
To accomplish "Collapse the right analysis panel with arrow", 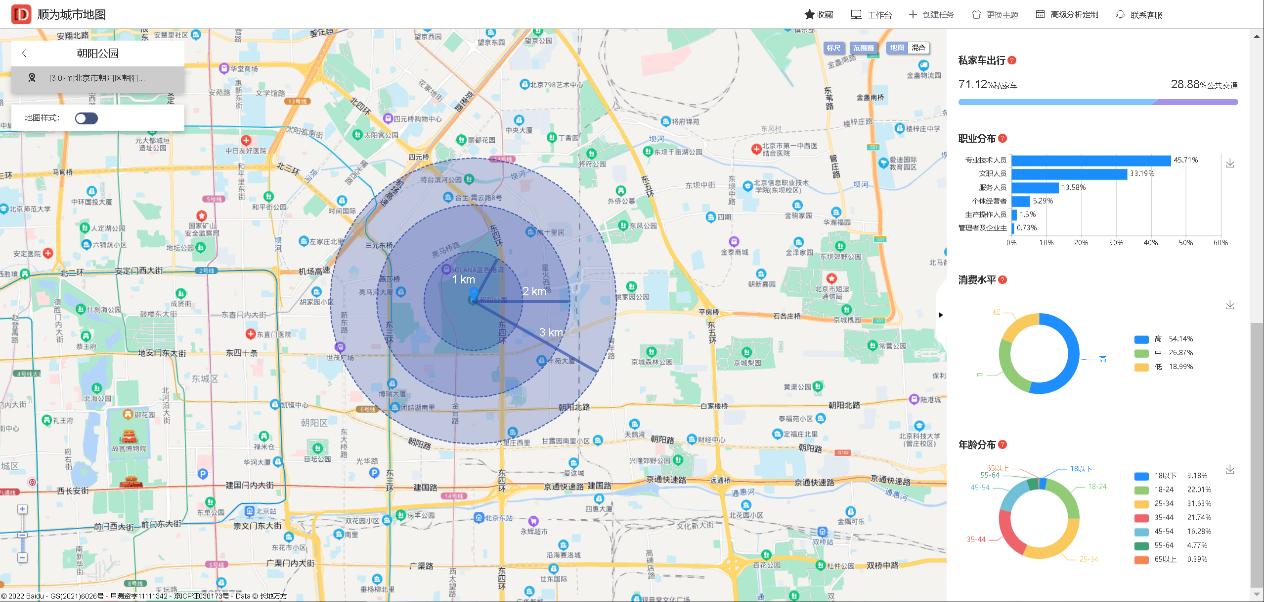I will pos(941,314).
